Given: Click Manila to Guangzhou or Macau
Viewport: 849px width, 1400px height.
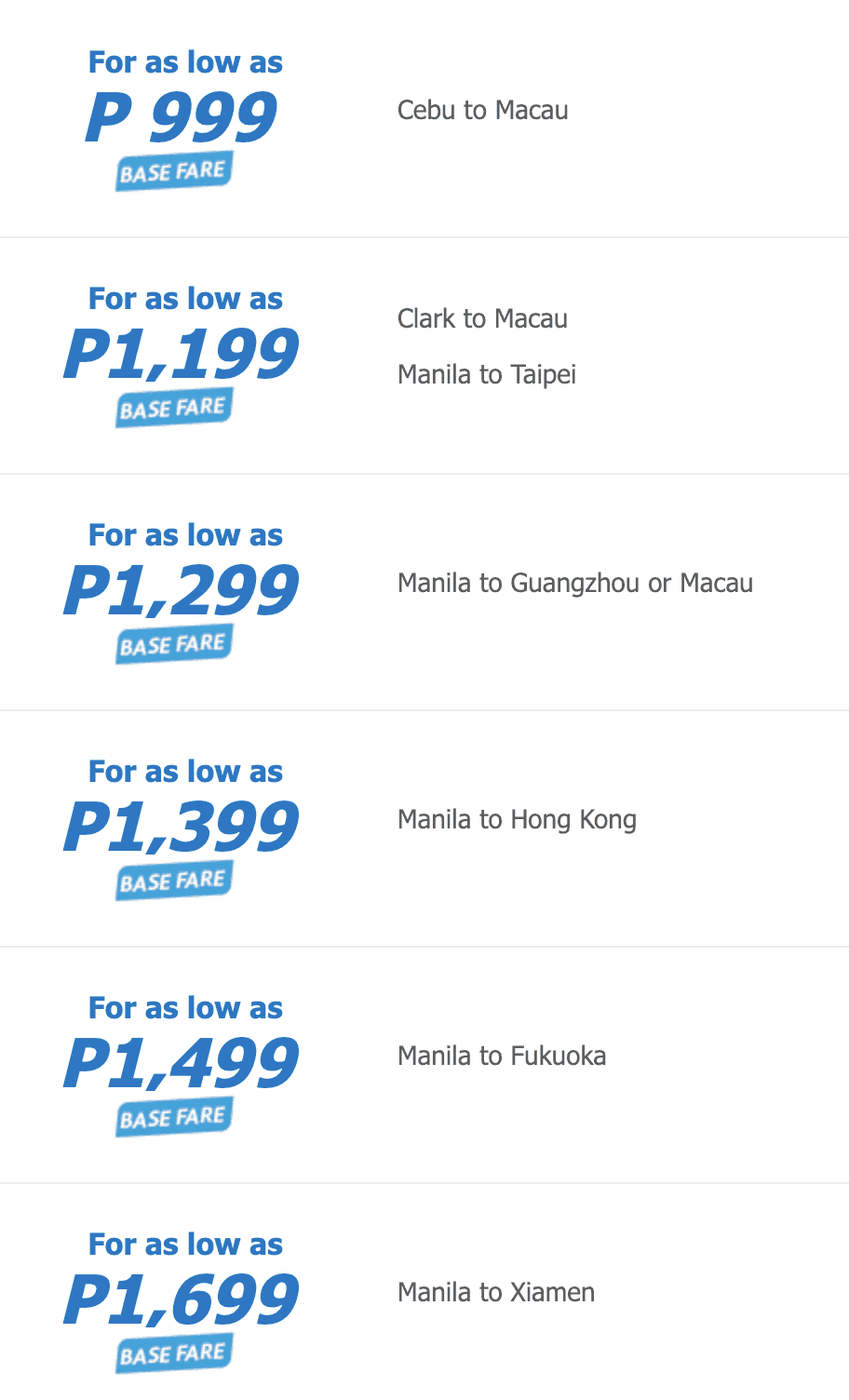Looking at the screenshot, I should [x=574, y=583].
